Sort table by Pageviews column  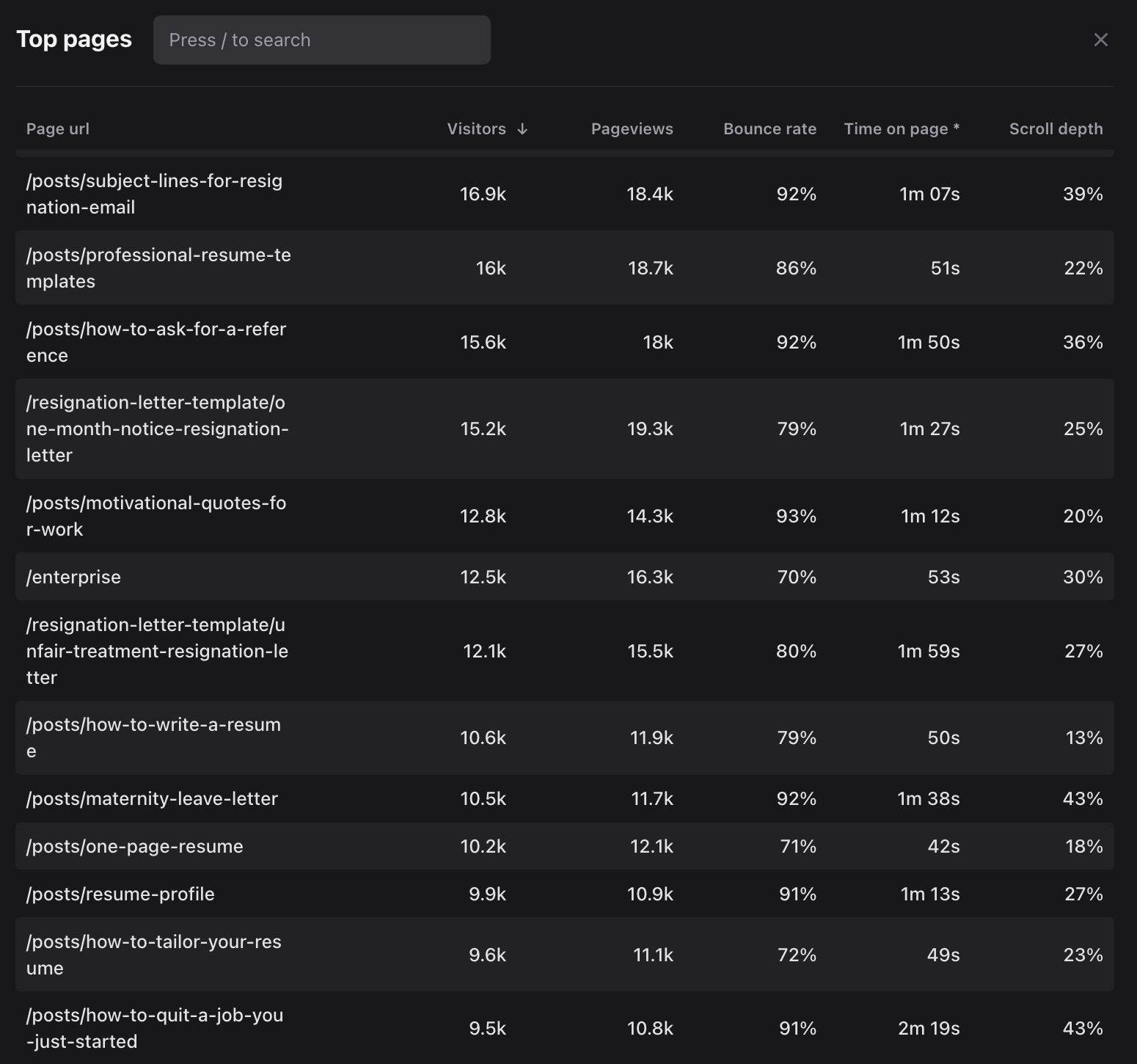tap(632, 129)
